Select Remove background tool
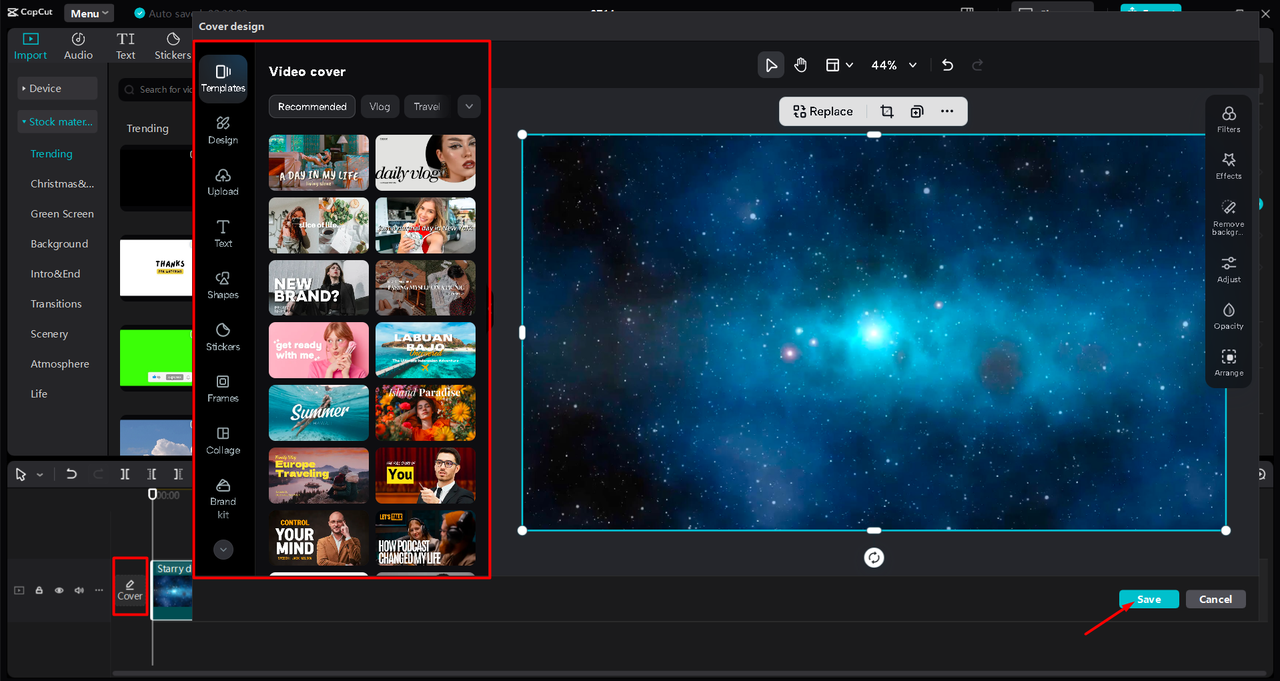The height and width of the screenshot is (681, 1280). coord(1229,217)
